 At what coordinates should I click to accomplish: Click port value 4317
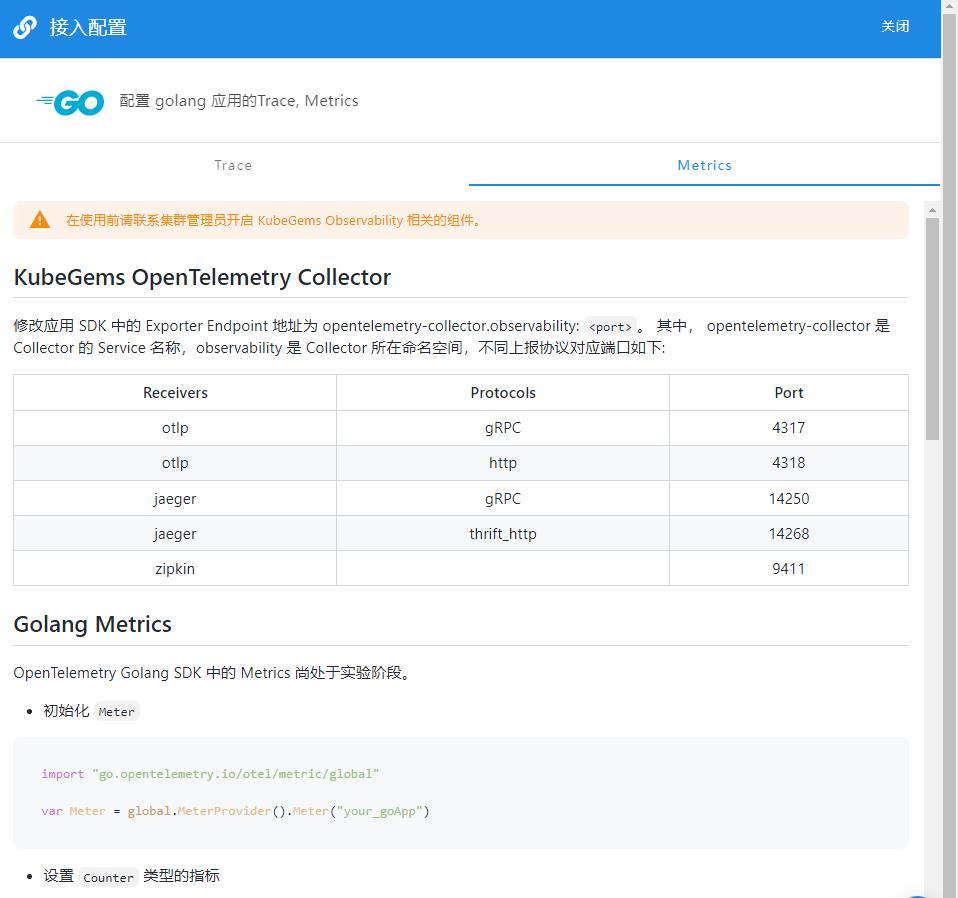point(789,428)
